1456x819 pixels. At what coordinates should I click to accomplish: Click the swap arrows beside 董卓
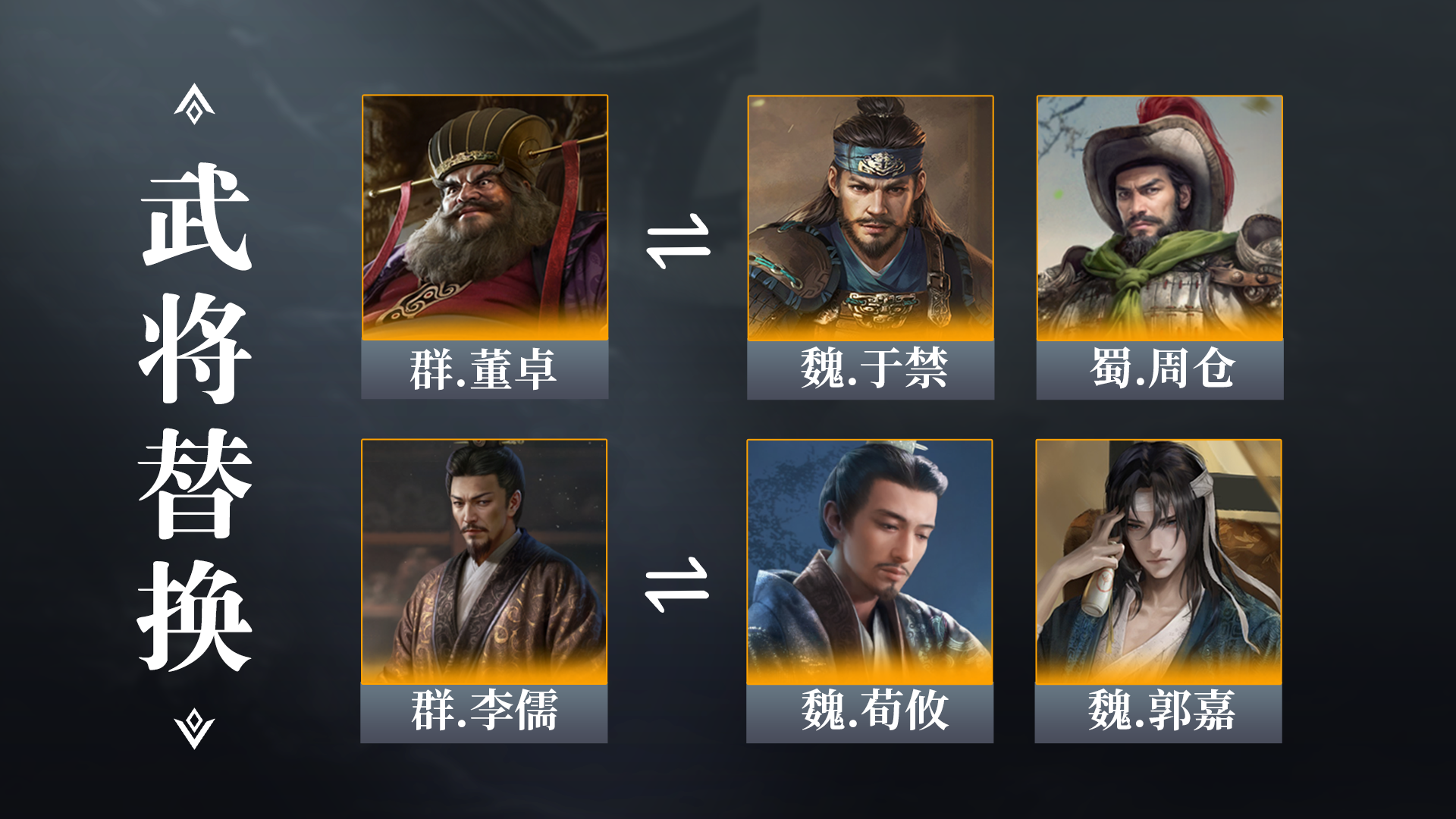tap(678, 241)
